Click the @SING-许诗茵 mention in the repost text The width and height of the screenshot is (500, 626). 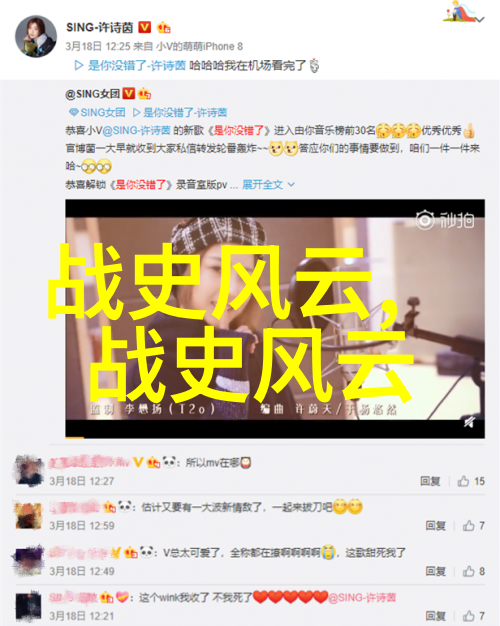pyautogui.click(x=136, y=130)
